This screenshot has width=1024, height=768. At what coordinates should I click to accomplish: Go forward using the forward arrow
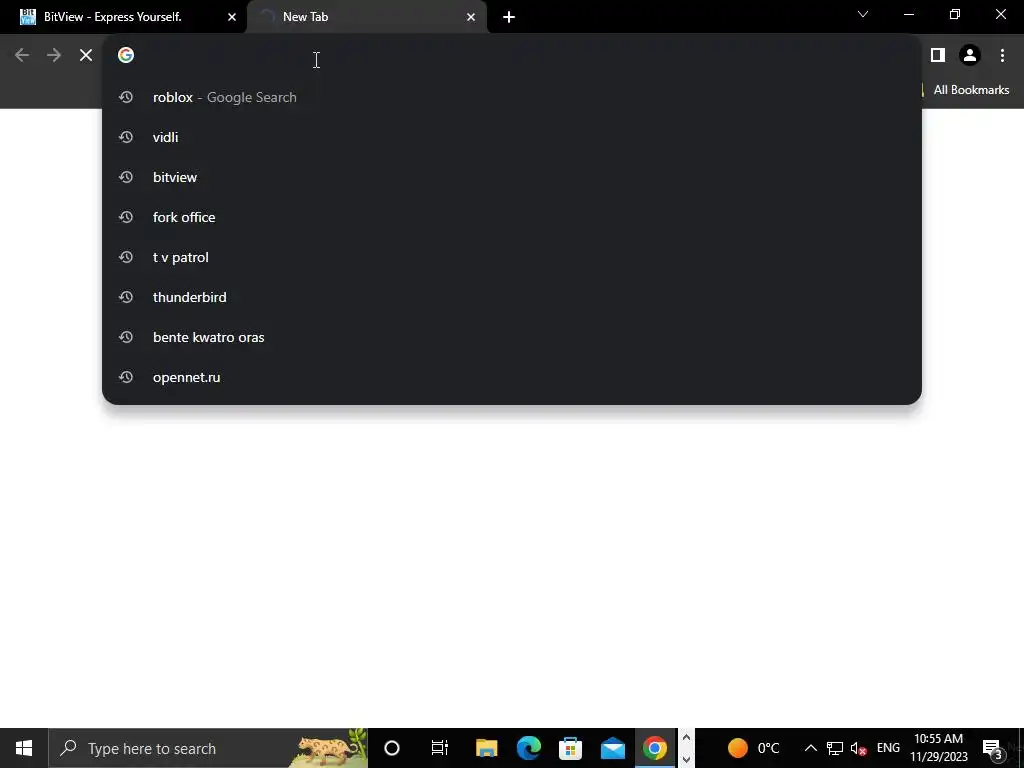(x=54, y=56)
